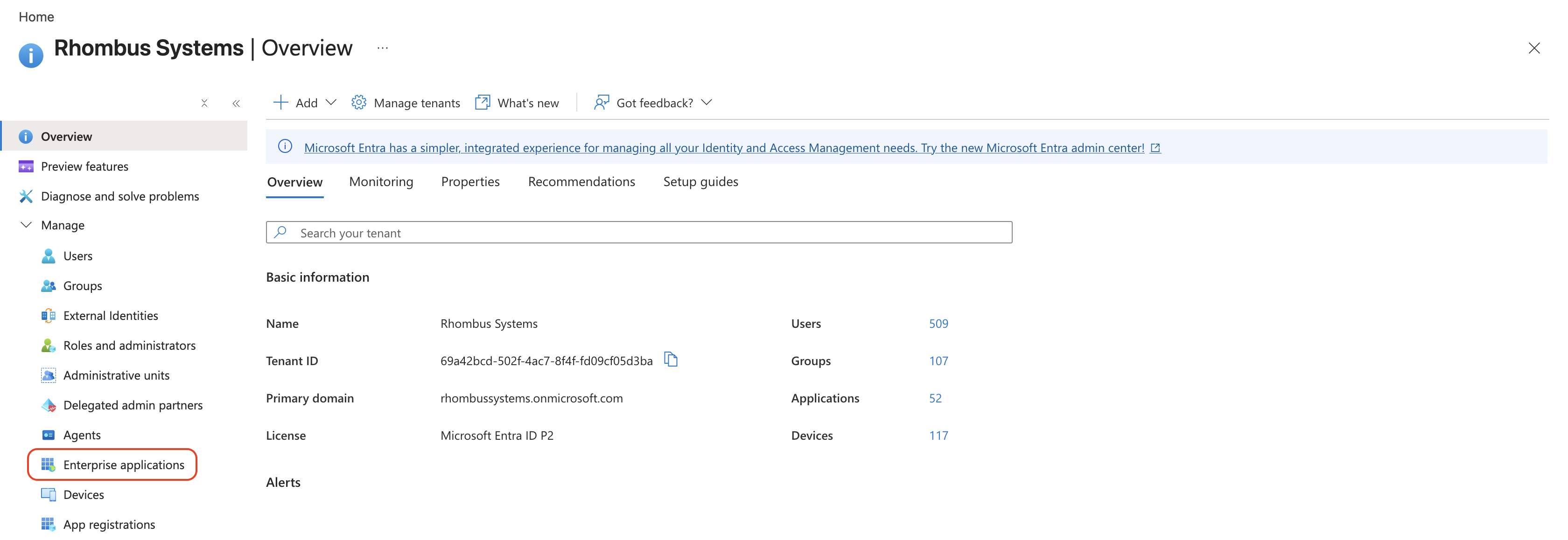The width and height of the screenshot is (1568, 540).
Task: Open the What's new external link icon
Action: 483,103
